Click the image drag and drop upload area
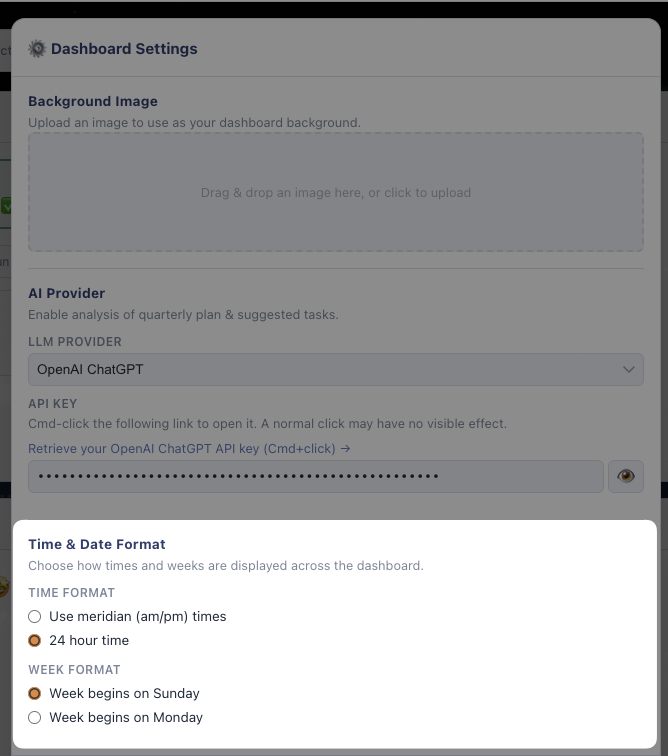This screenshot has width=668, height=756. [x=335, y=192]
